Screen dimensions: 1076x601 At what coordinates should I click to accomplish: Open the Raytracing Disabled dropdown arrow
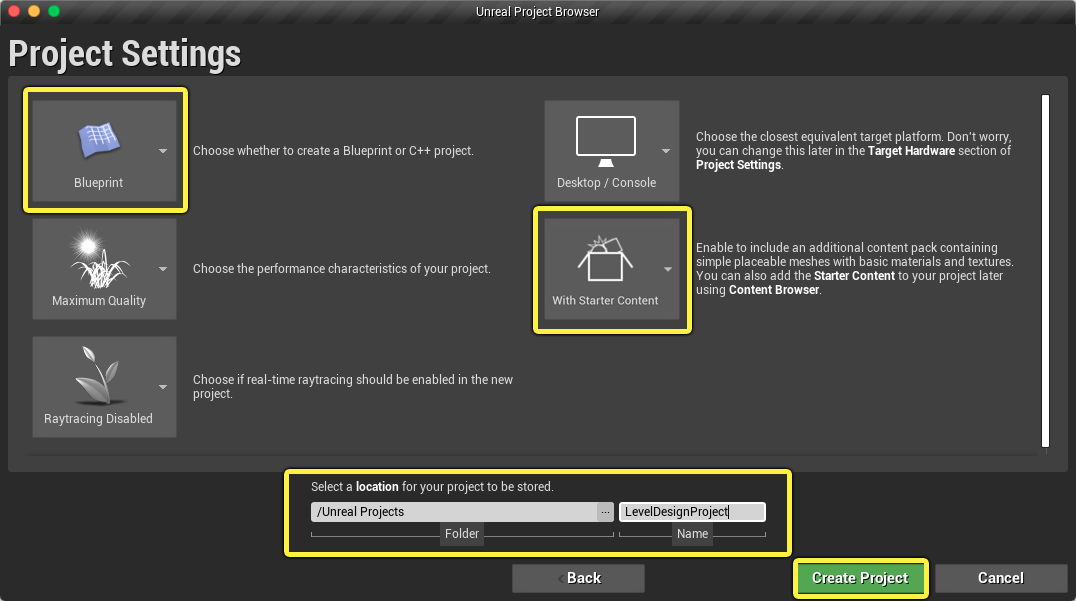tap(163, 387)
